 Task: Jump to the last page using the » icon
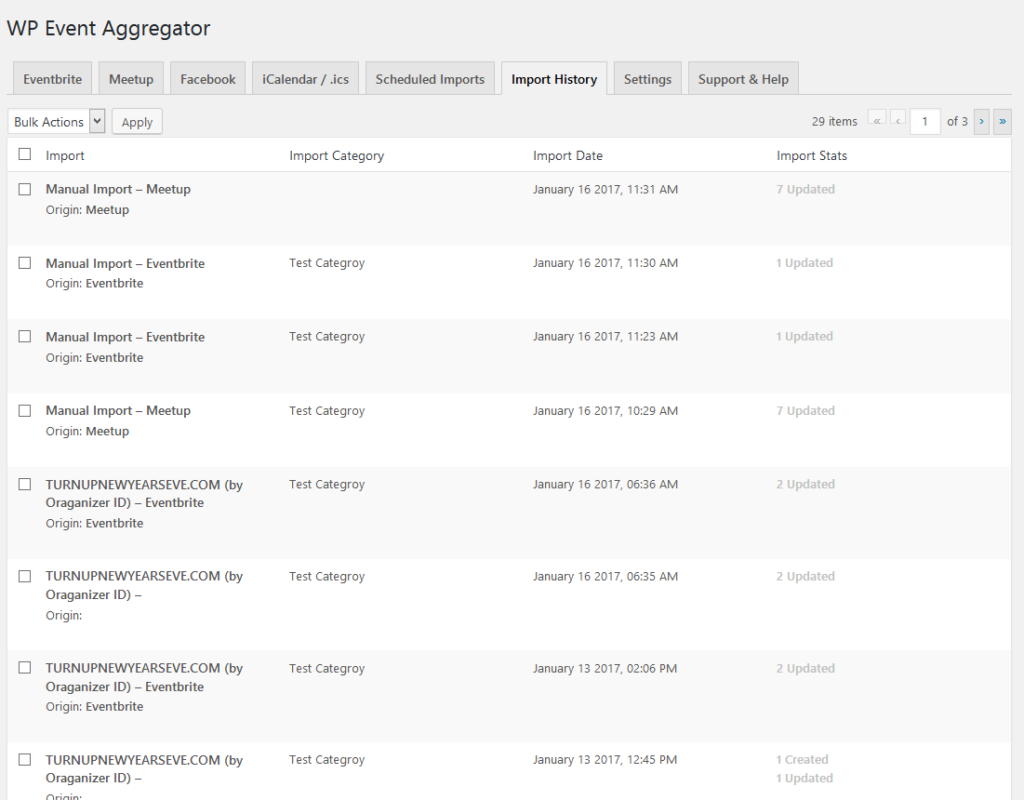[x=1002, y=120]
